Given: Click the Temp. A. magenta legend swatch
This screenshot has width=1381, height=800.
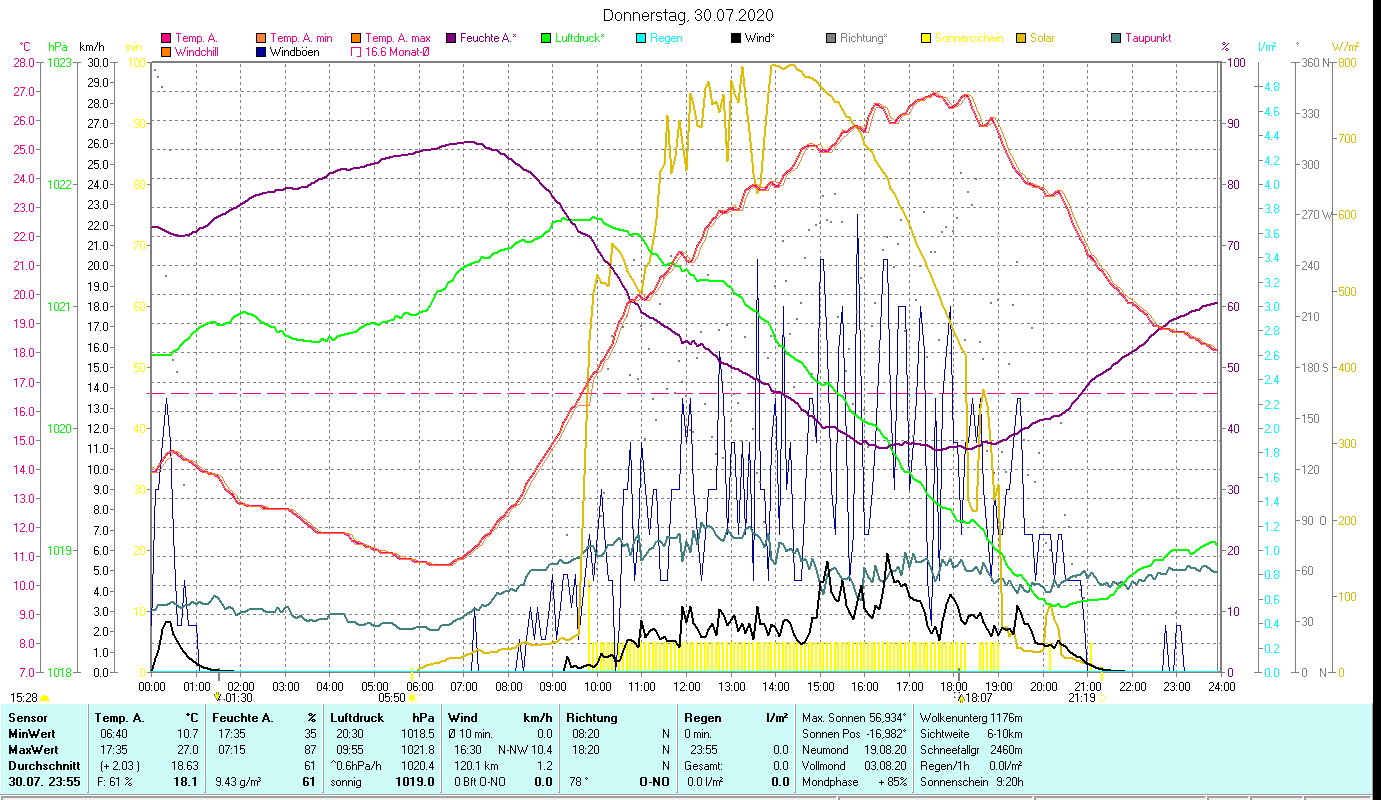Looking at the screenshot, I should pyautogui.click(x=165, y=38).
